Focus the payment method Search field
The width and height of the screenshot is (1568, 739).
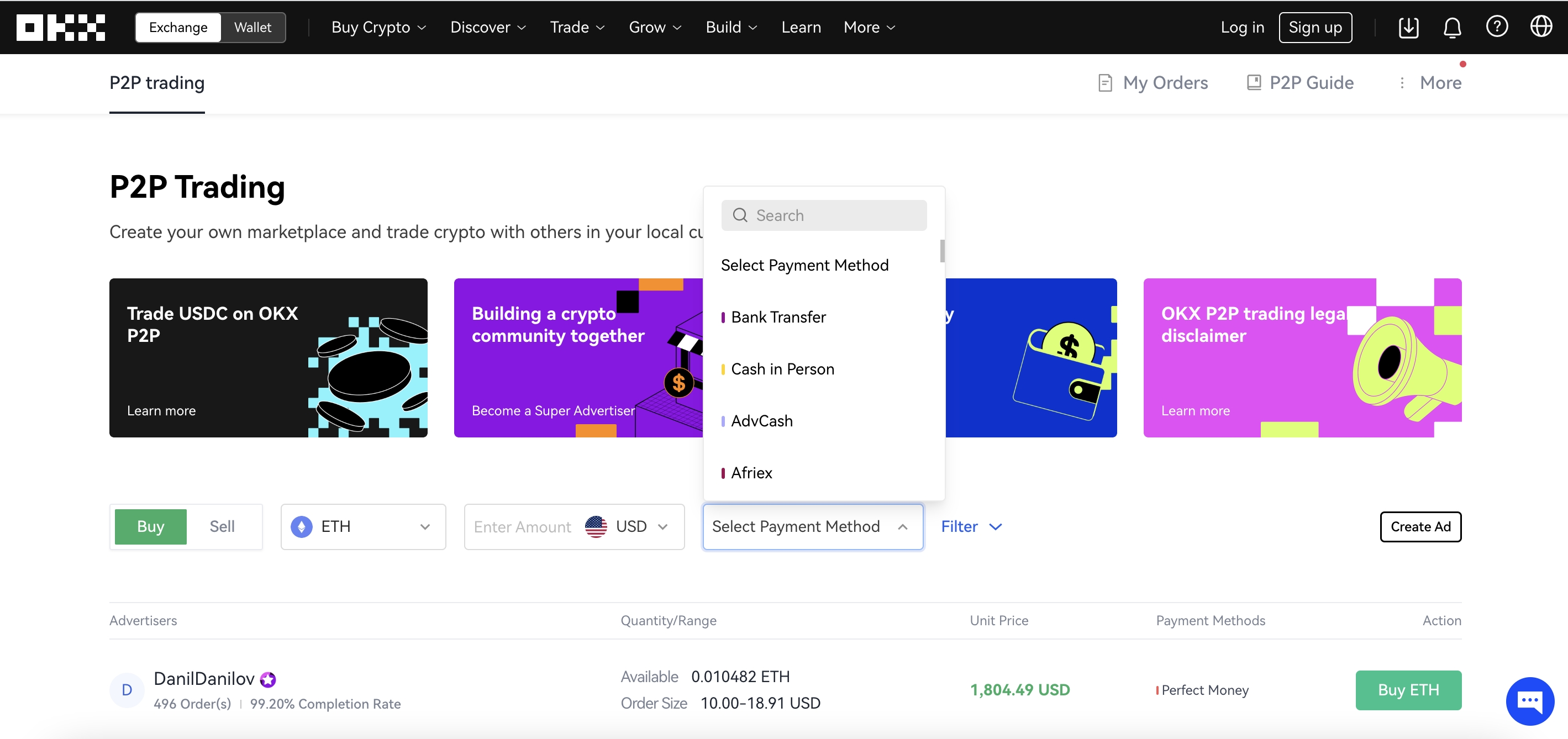tap(824, 215)
